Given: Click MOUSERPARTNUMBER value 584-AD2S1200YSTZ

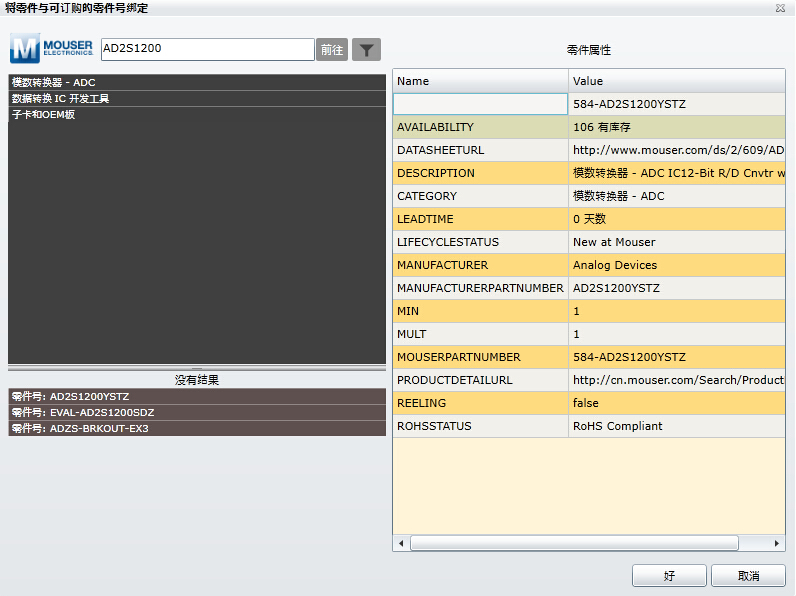Looking at the screenshot, I should pos(629,357).
